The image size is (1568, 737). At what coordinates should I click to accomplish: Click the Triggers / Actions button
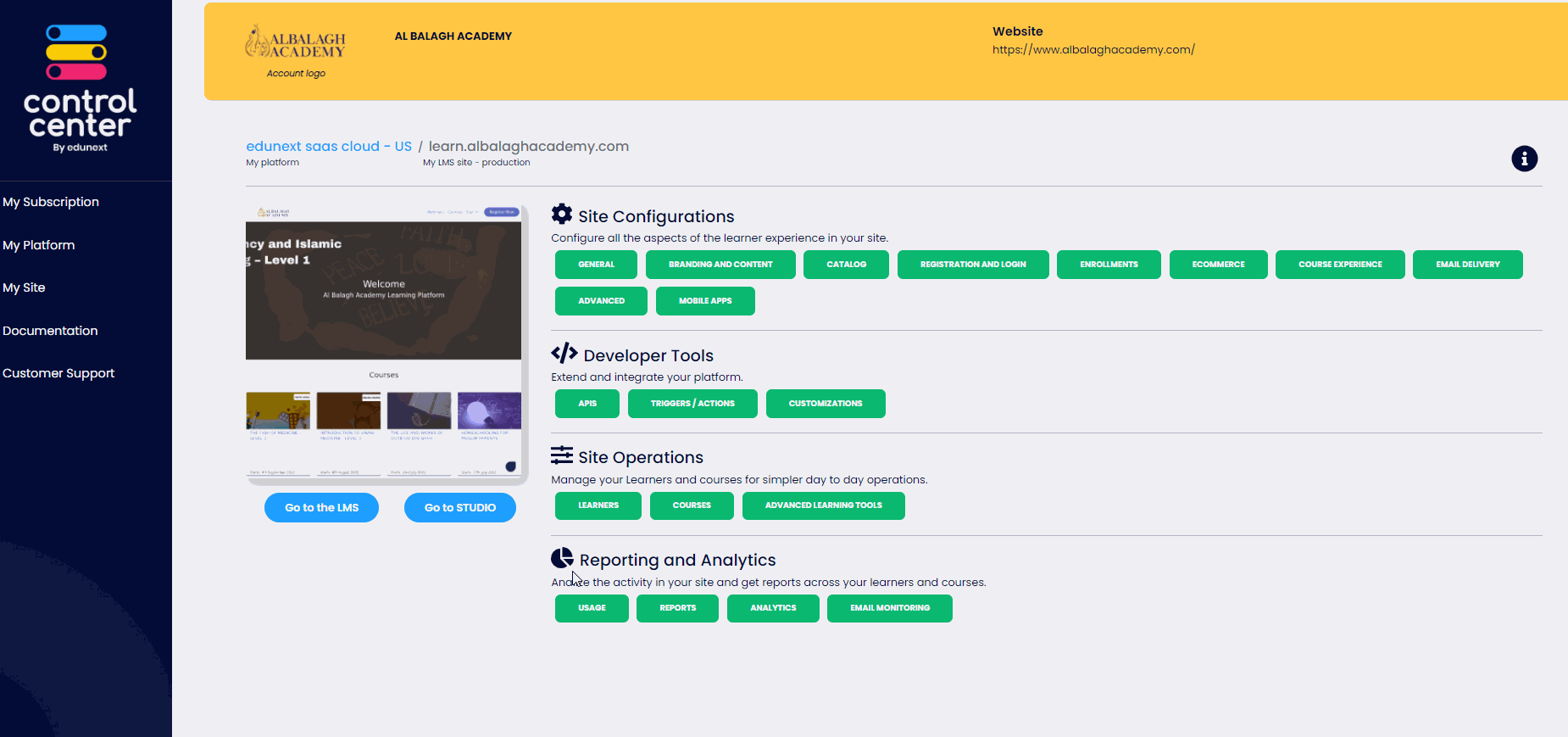pyautogui.click(x=692, y=404)
